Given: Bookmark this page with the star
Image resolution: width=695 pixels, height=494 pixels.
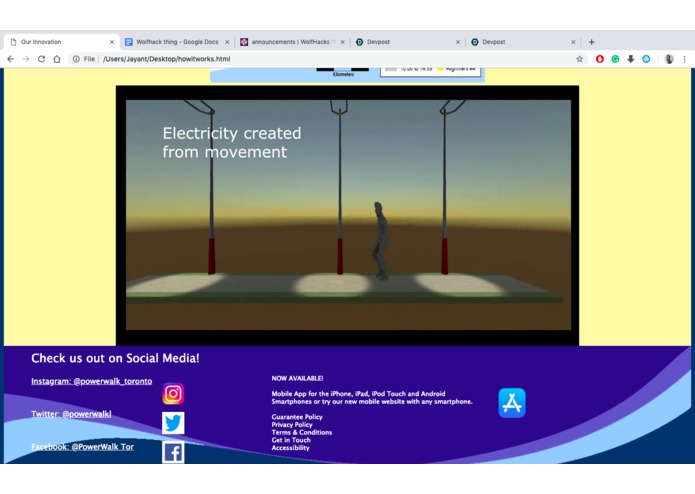Looking at the screenshot, I should click(579, 59).
